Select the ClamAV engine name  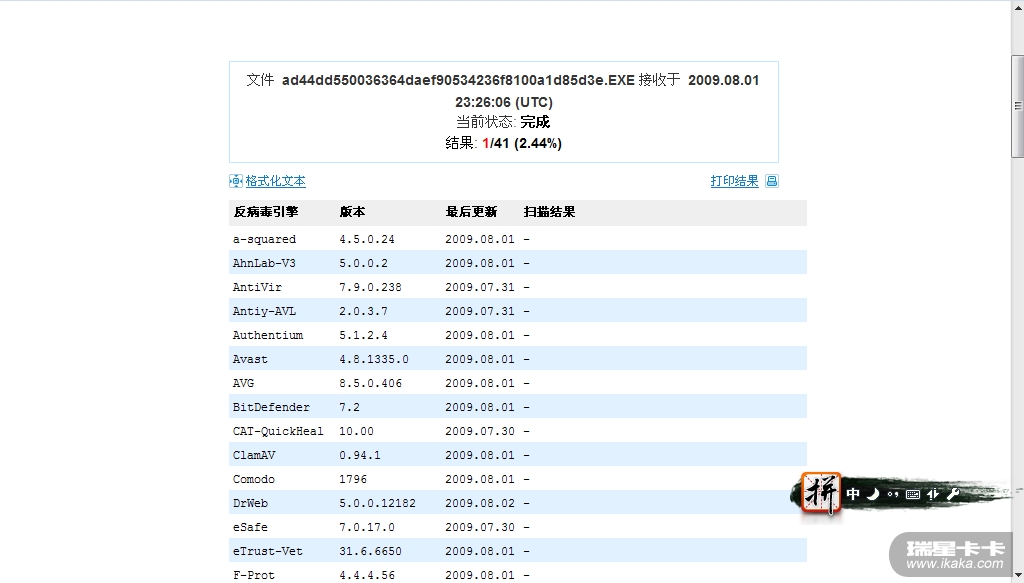[x=254, y=455]
